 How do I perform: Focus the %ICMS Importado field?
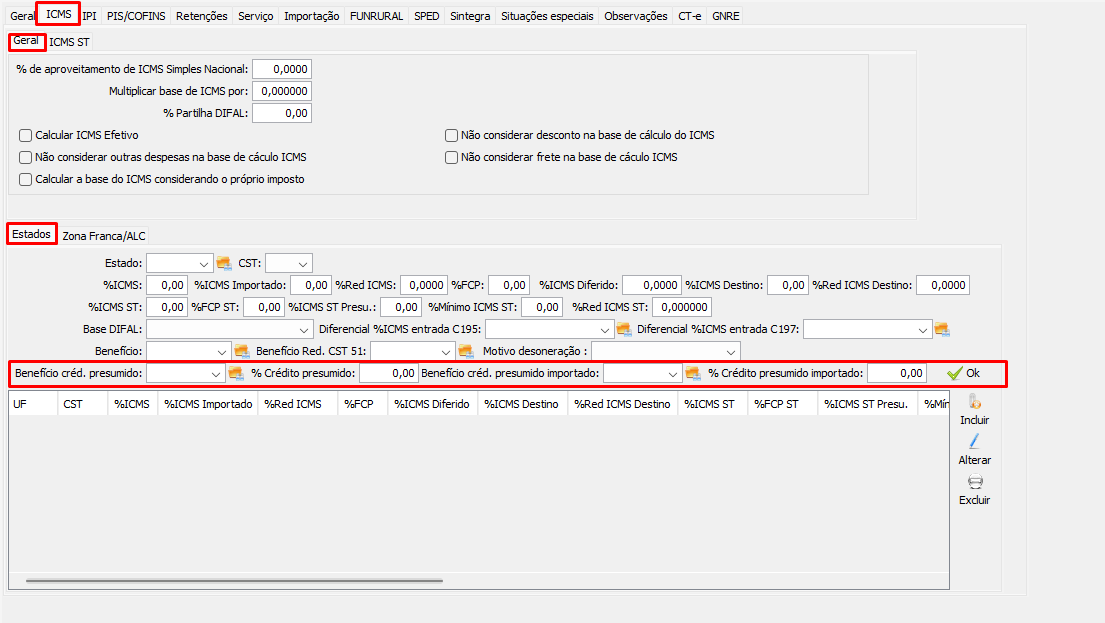point(311,285)
